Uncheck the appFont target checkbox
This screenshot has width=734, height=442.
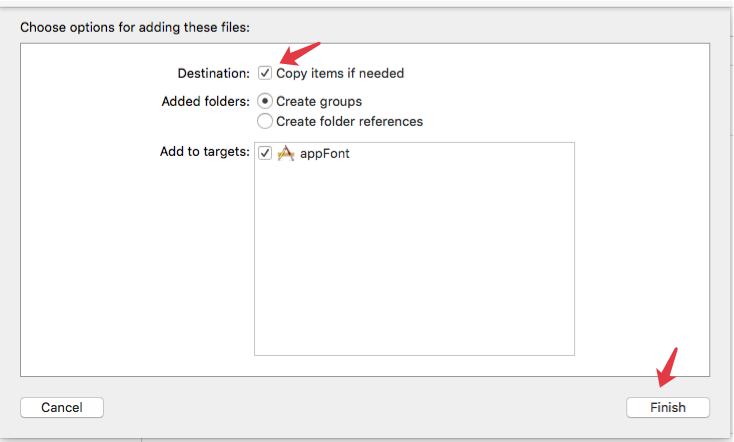click(x=265, y=154)
